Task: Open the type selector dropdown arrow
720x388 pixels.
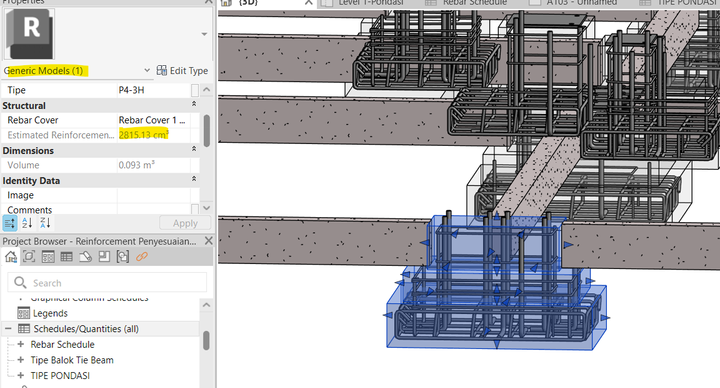Action: (204, 34)
